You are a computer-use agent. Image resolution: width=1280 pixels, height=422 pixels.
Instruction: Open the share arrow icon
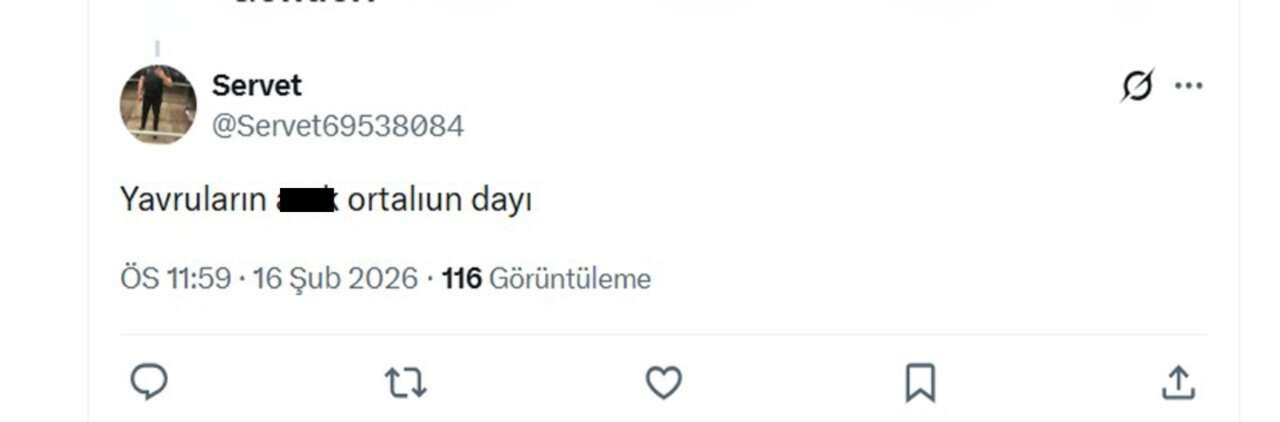click(x=1178, y=382)
